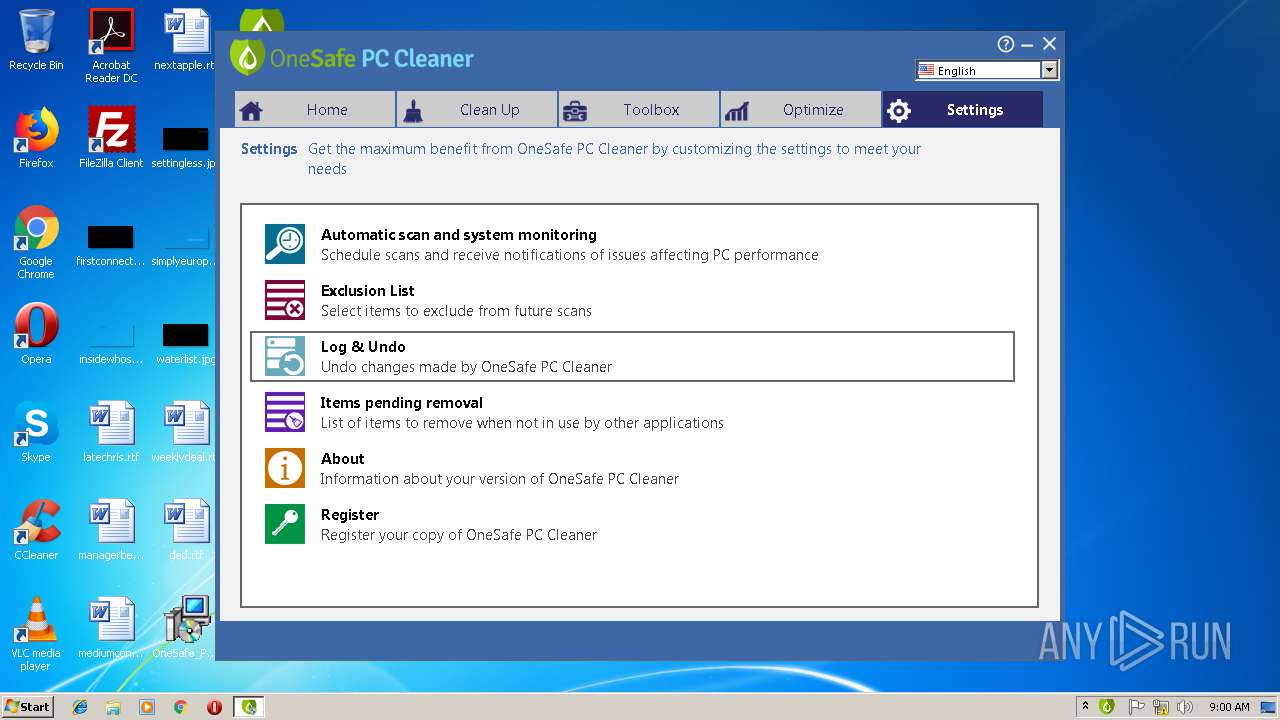Select the insidewhos... desktop file
This screenshot has height=720, width=1280.
(111, 344)
